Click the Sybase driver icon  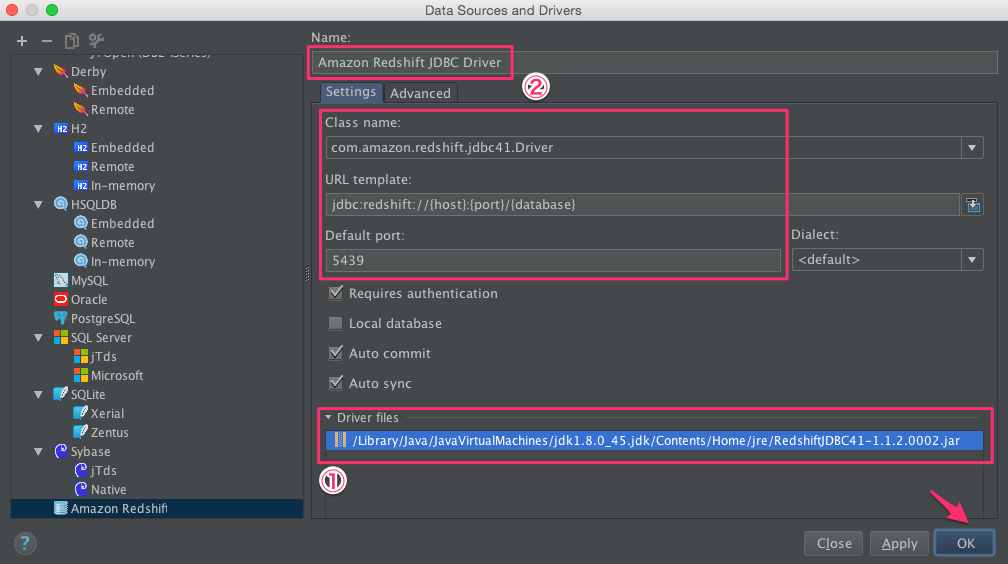[61, 451]
